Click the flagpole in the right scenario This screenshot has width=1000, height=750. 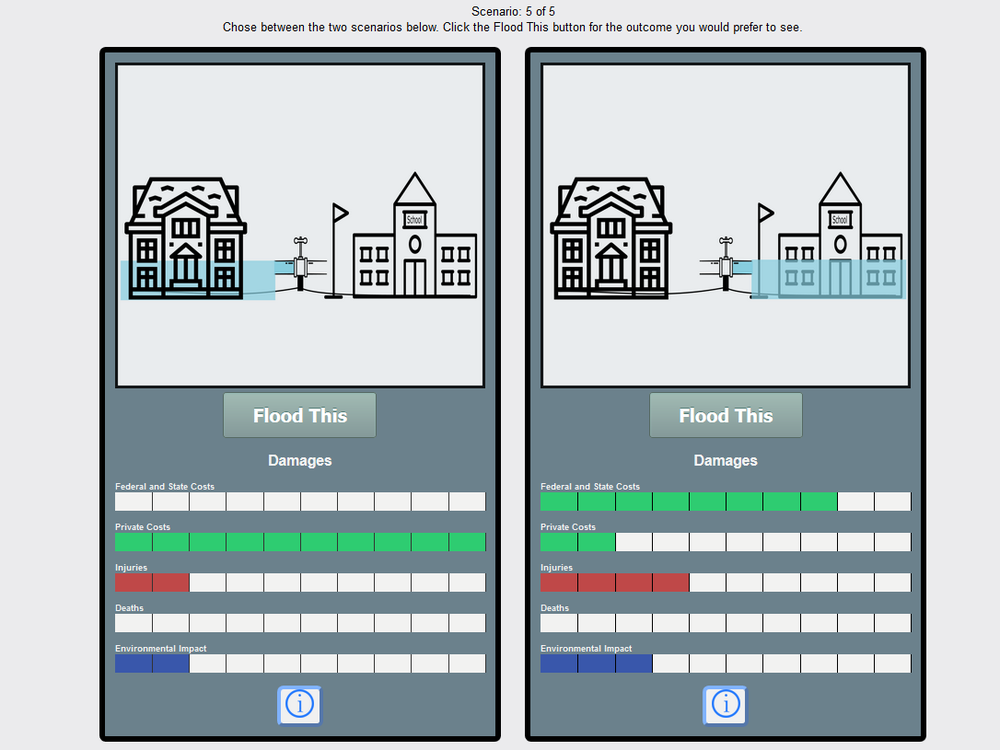pyautogui.click(x=763, y=250)
